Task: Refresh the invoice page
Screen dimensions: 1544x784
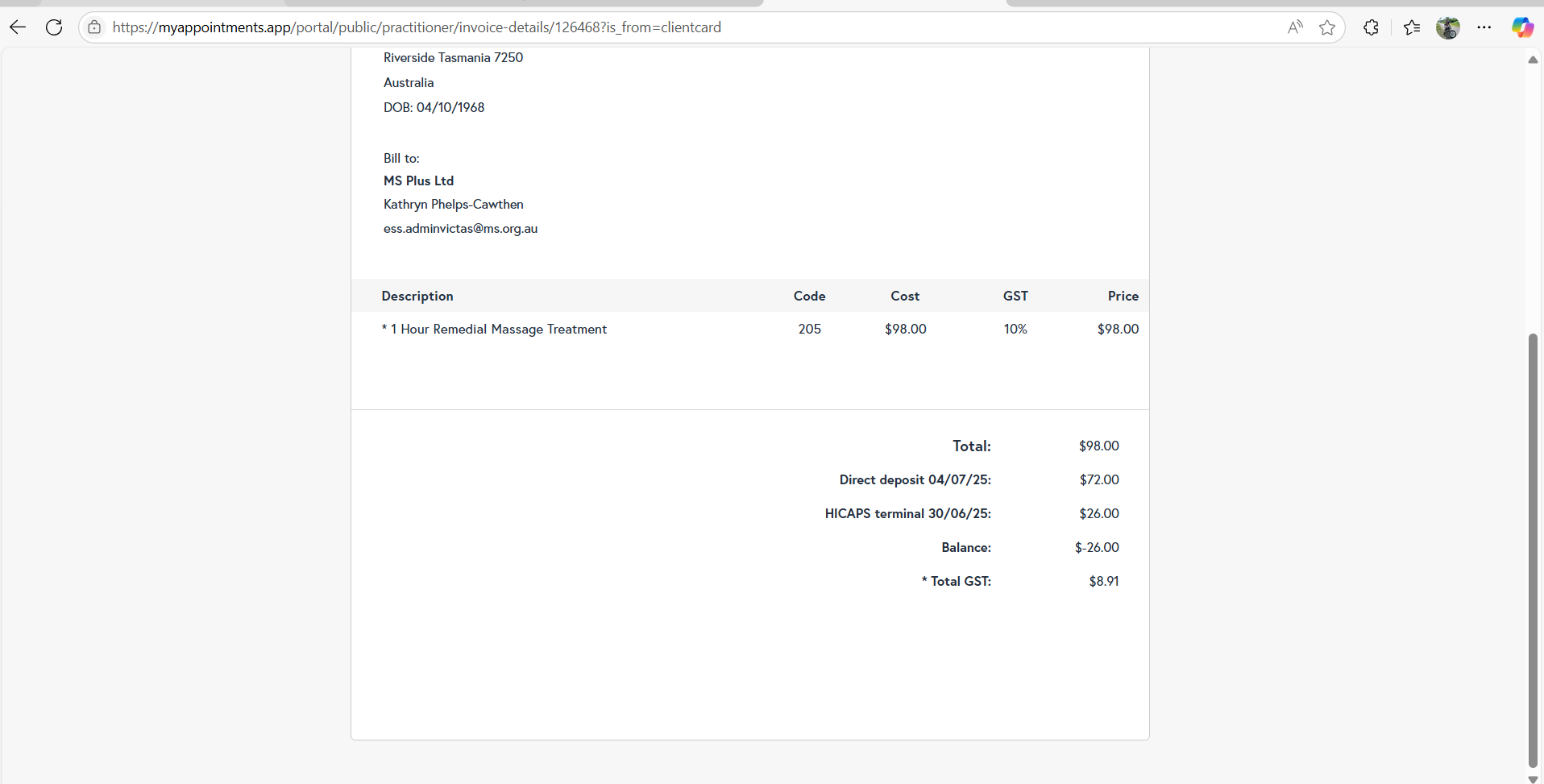Action: pos(54,27)
